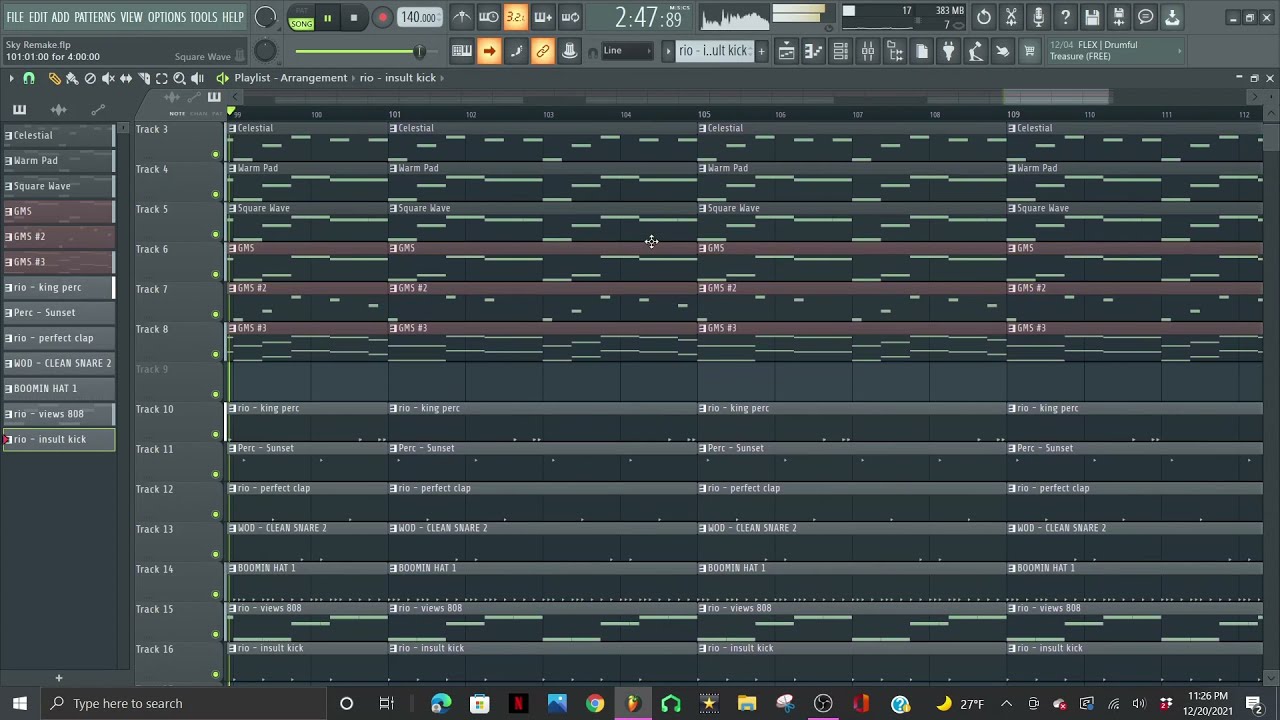Select the Slice tool in Playlist
Viewport: 1280px width, 720px height.
(144, 78)
